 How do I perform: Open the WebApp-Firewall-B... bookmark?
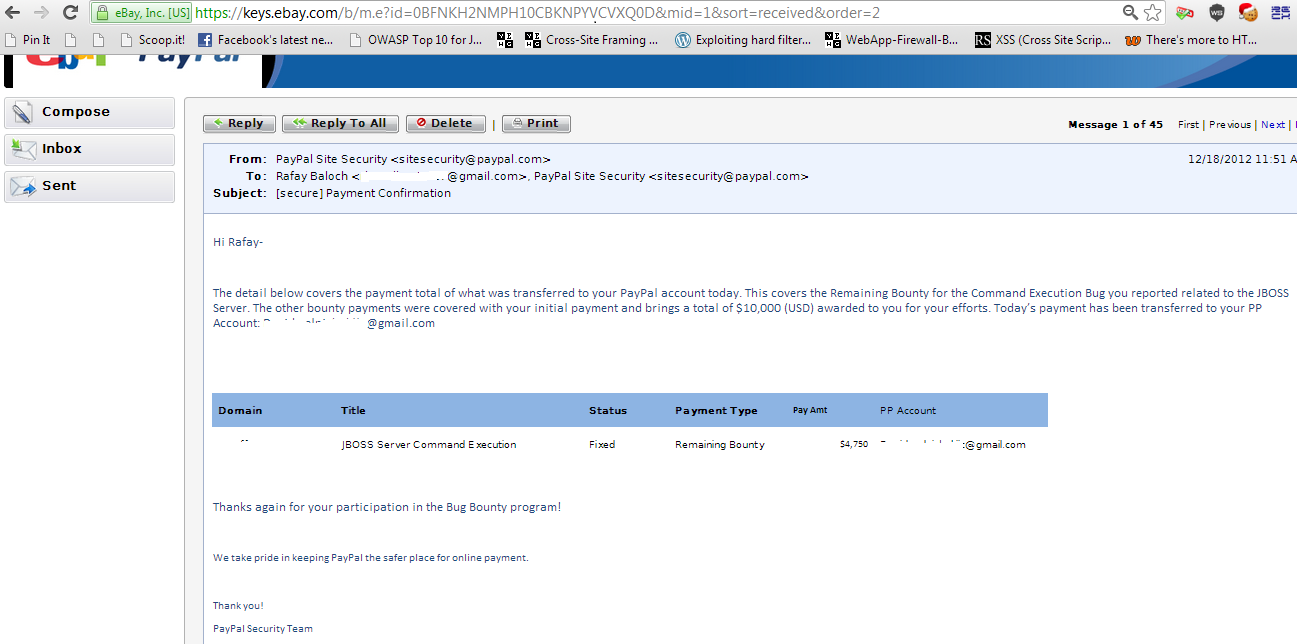point(891,40)
